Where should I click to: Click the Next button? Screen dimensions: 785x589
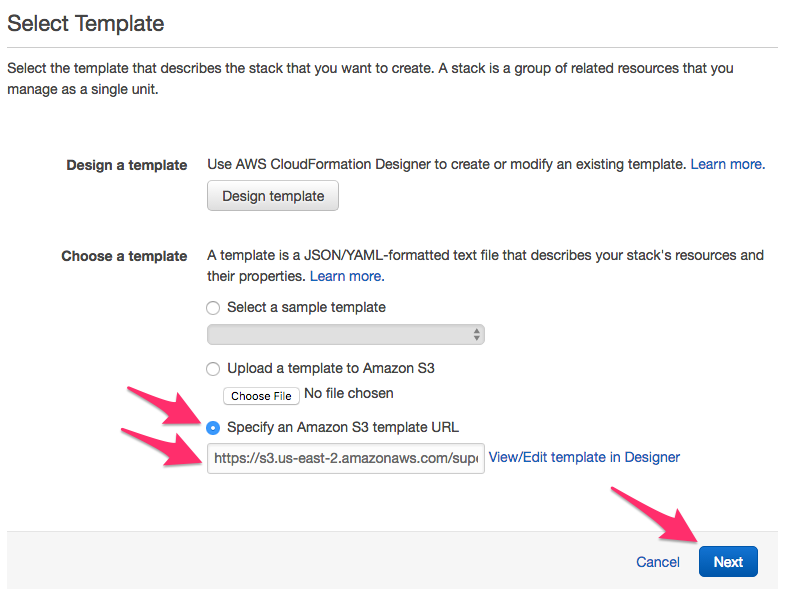click(728, 561)
